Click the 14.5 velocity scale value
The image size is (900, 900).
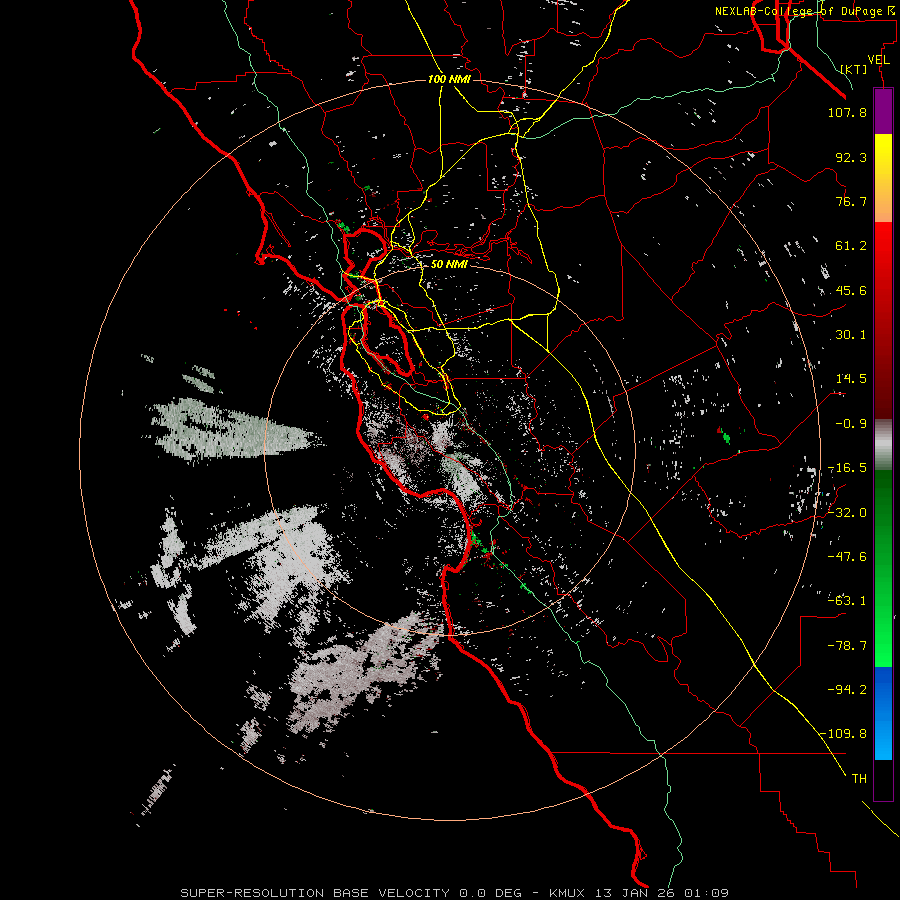coord(851,379)
